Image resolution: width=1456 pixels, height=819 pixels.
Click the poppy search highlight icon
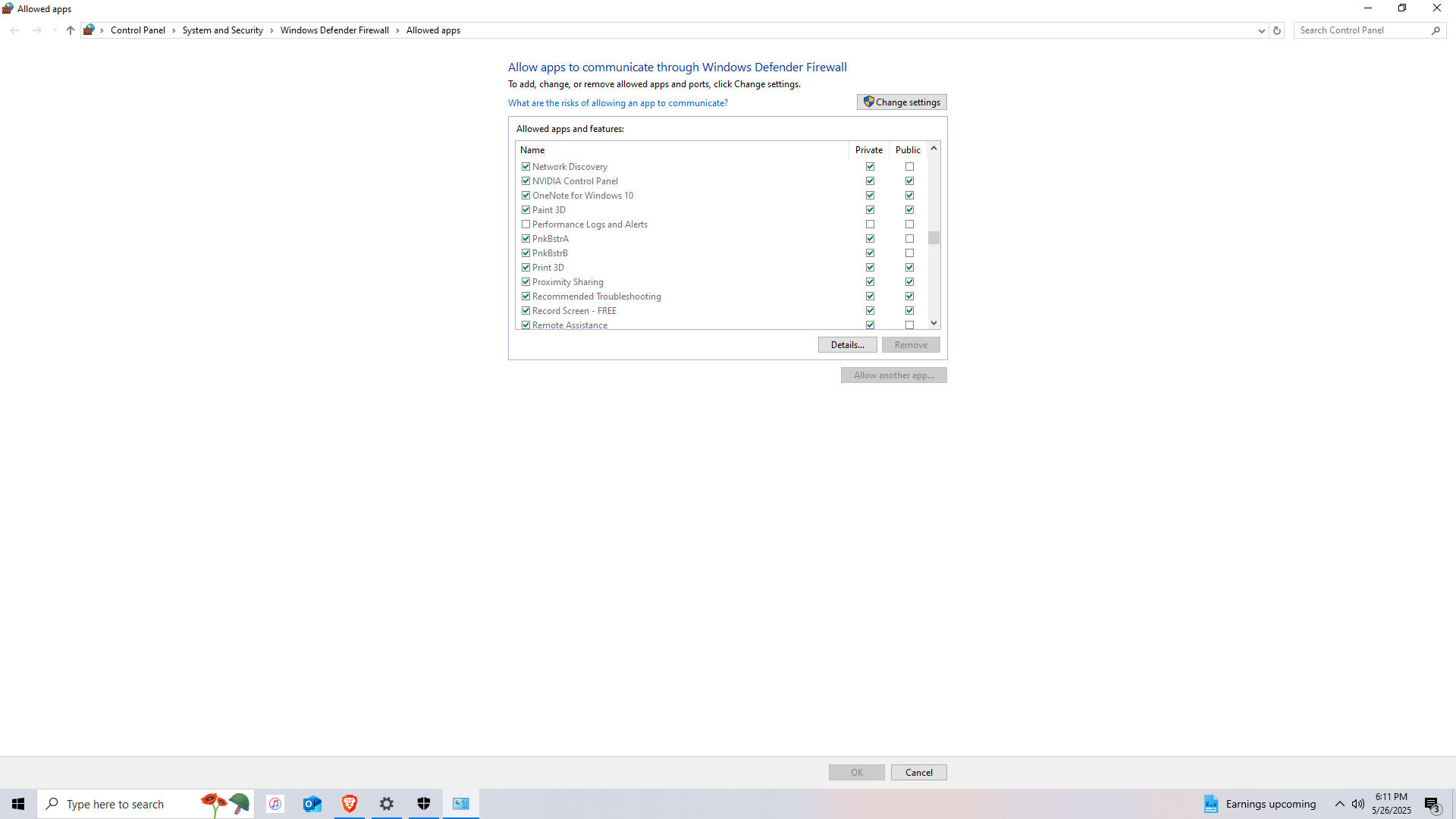click(225, 804)
